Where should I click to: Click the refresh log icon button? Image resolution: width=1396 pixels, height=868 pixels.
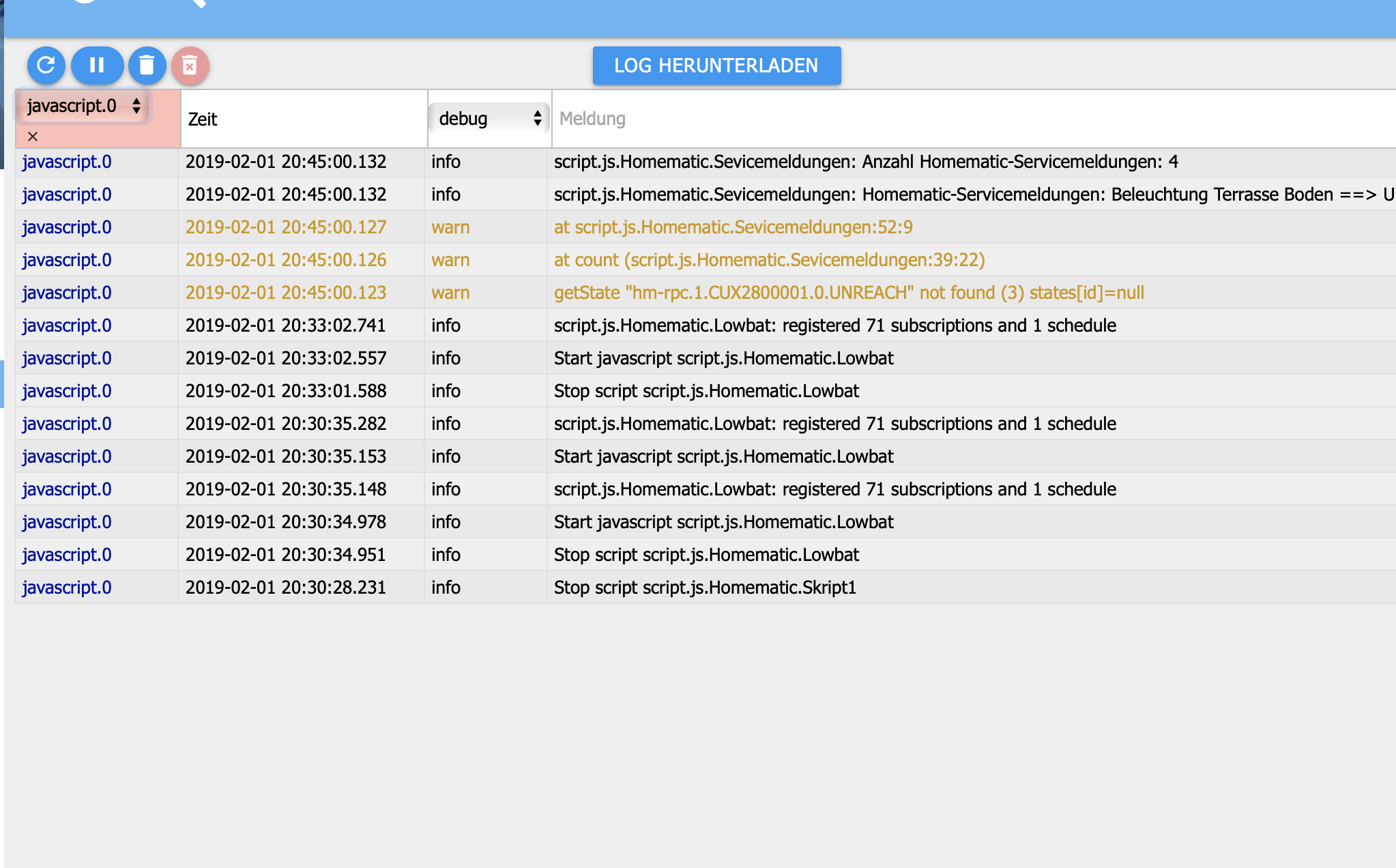click(46, 66)
